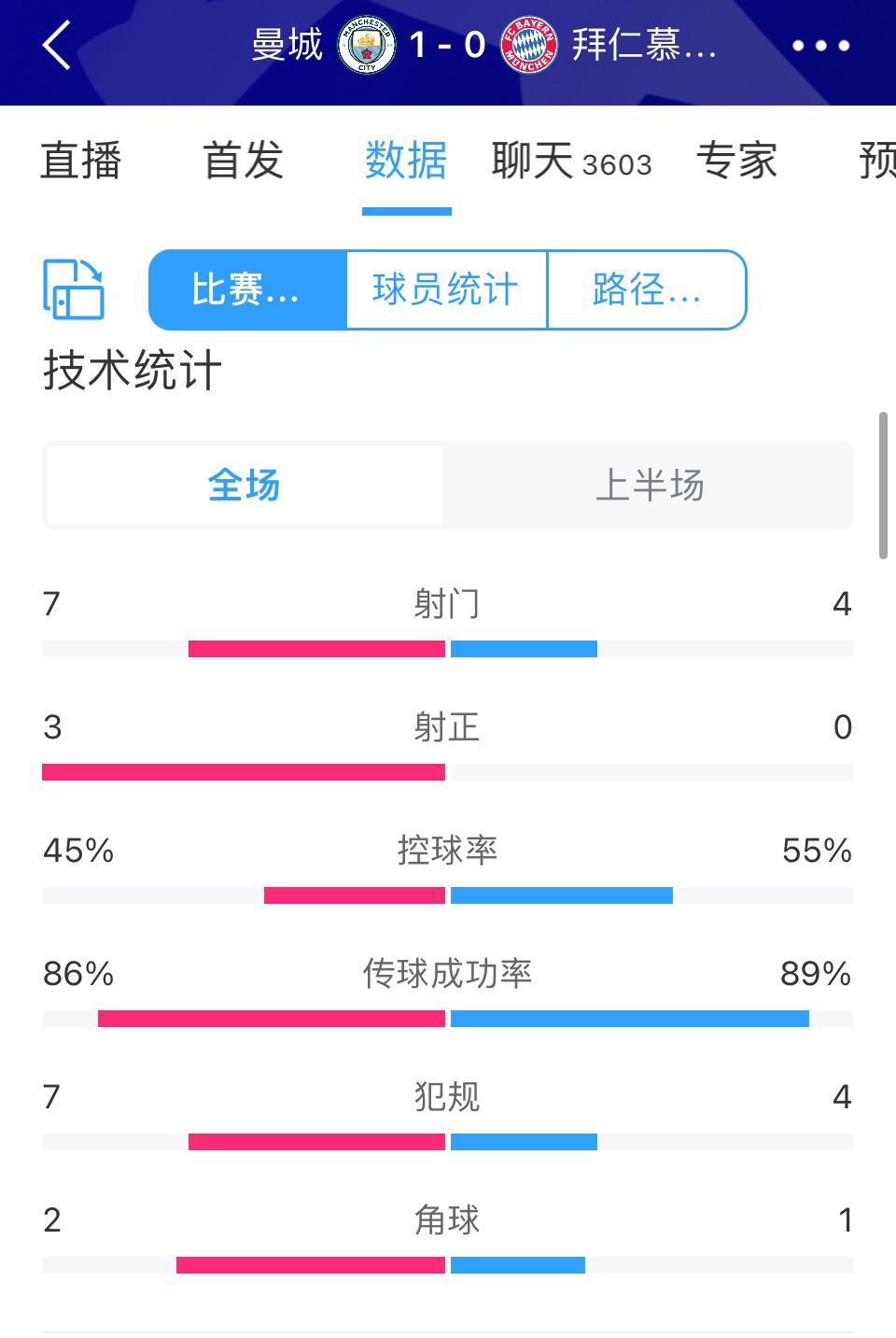This screenshot has width=896, height=1338.
Task: Click the 控球率 possession bar
Action: tap(448, 895)
